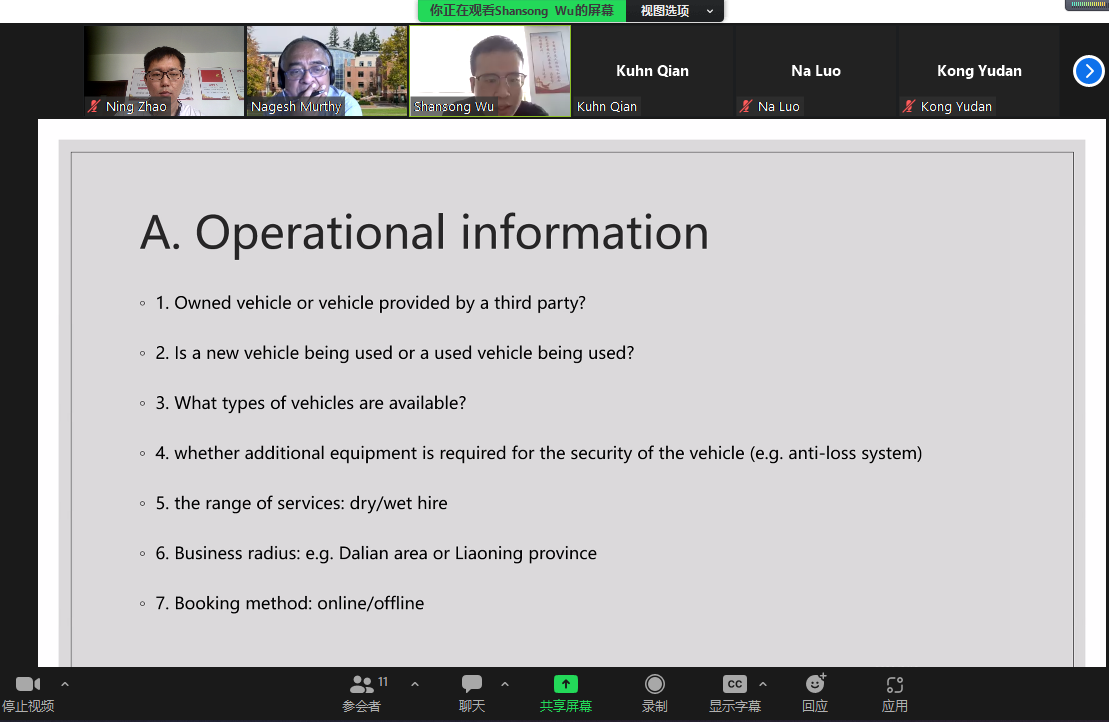Click '5. the range of services: dry/wet hire'
This screenshot has width=1109, height=722.
[x=301, y=503]
